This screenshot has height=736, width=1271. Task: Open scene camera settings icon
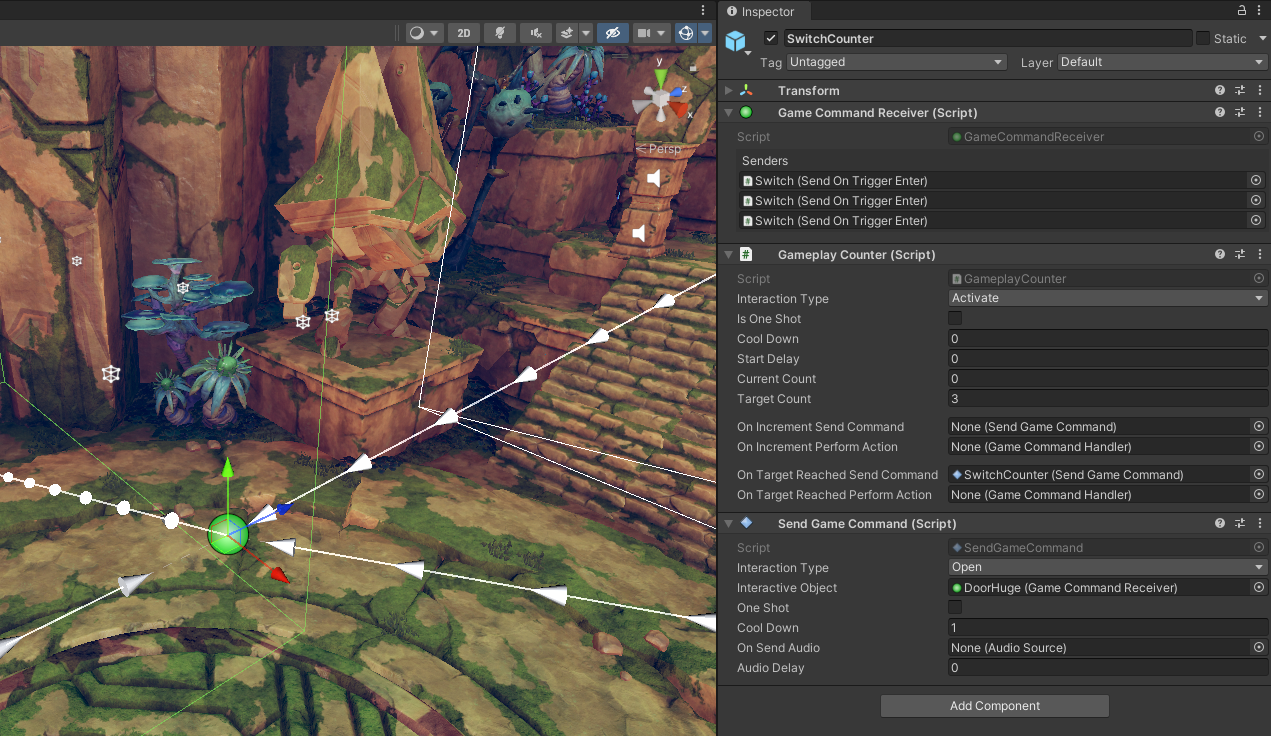(x=645, y=33)
